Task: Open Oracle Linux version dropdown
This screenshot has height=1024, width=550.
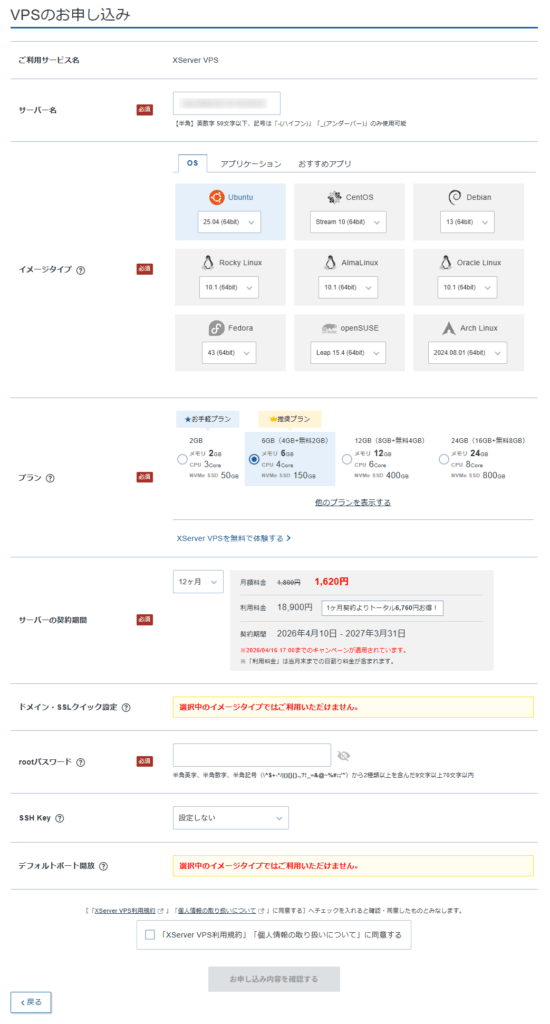Action: tap(467, 287)
